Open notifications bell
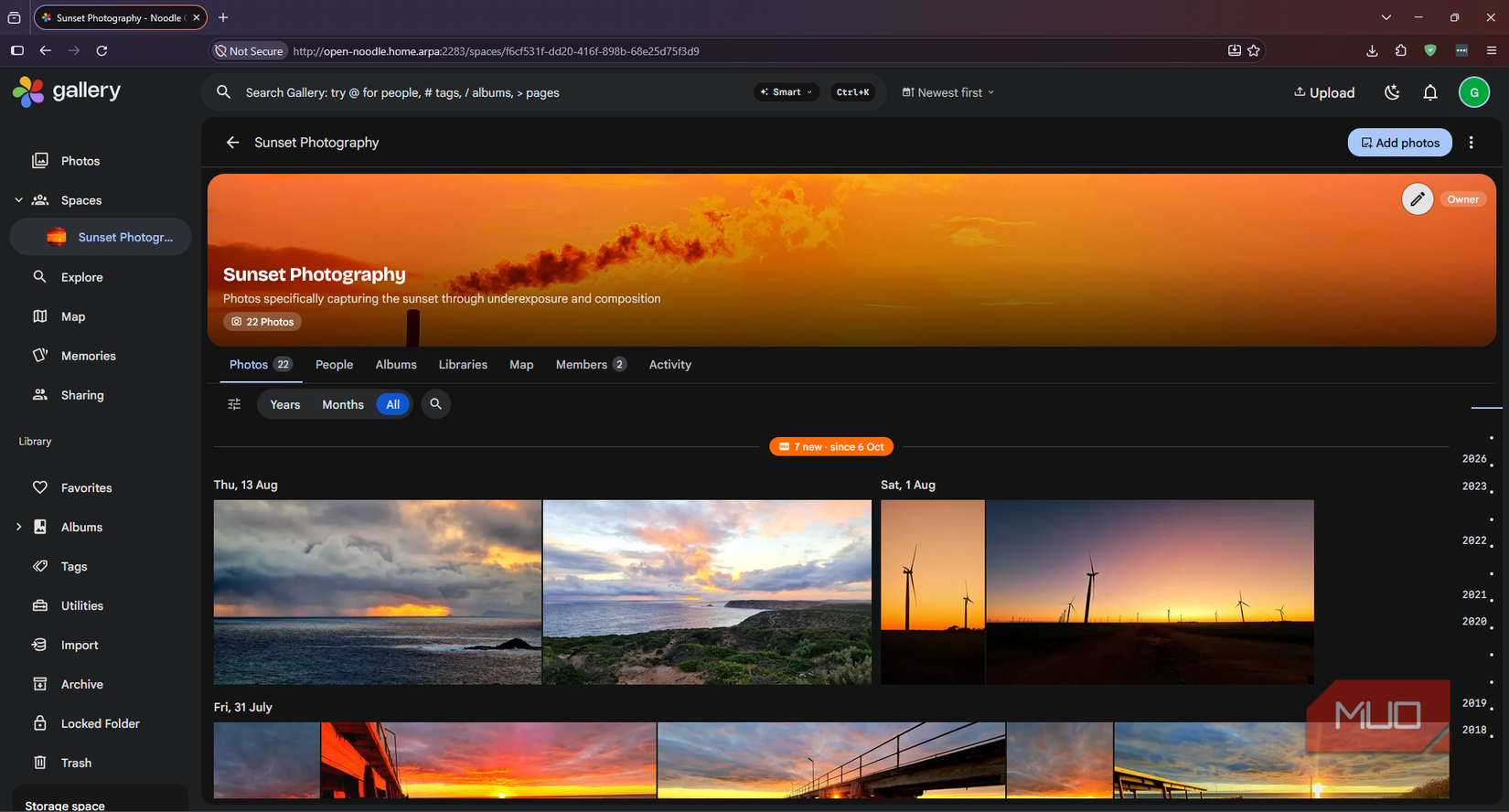Image resolution: width=1509 pixels, height=812 pixels. (1430, 92)
